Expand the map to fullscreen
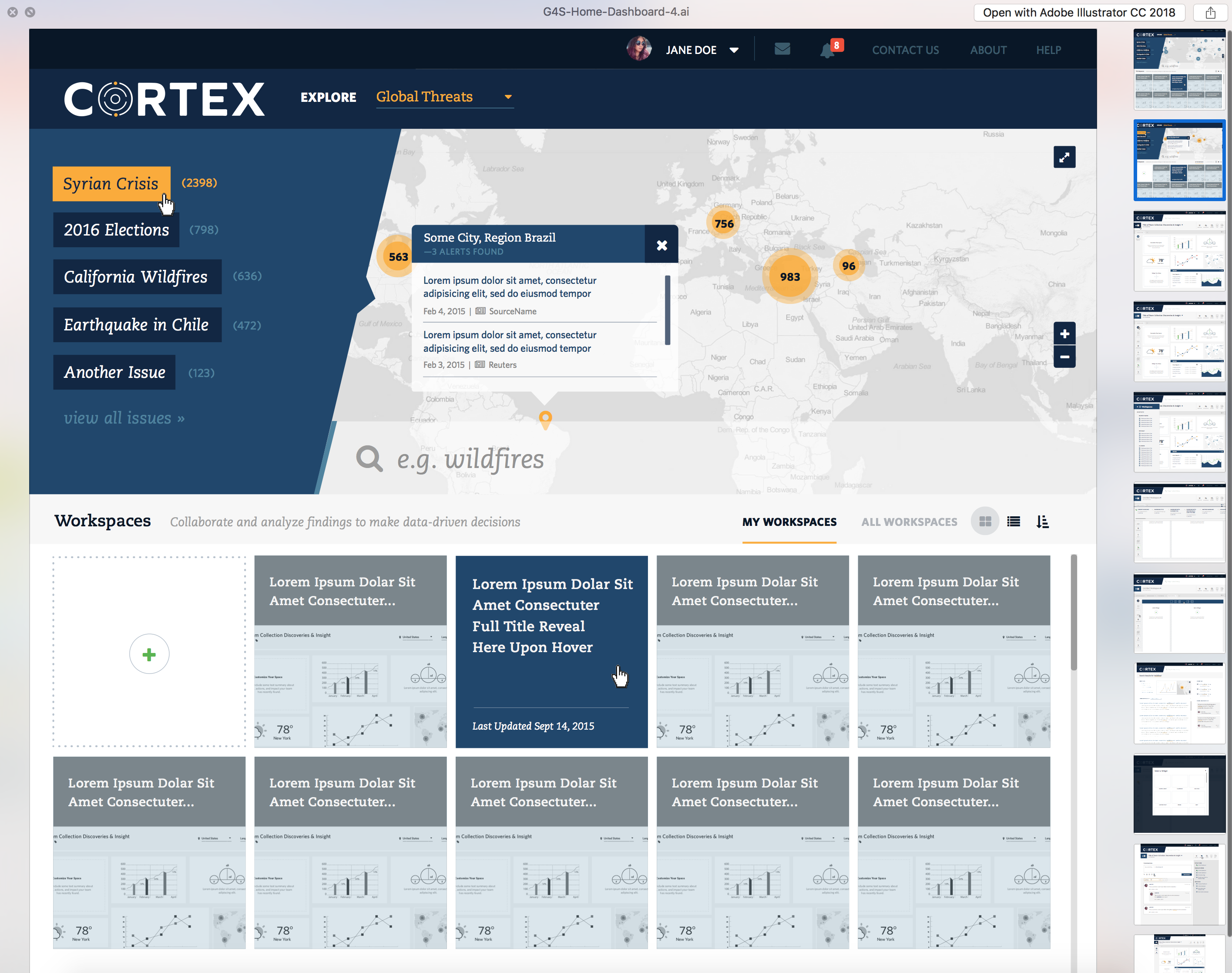 click(x=1064, y=157)
